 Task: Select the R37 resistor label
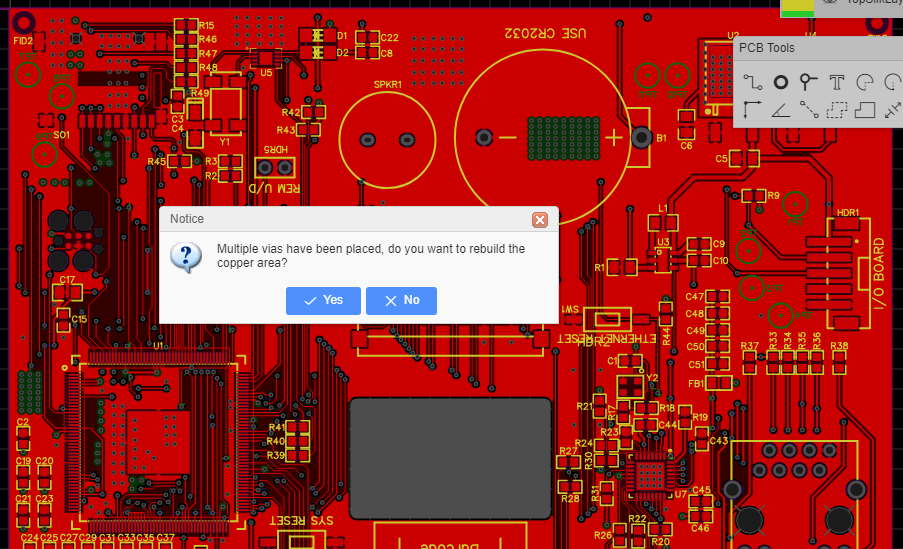(749, 346)
